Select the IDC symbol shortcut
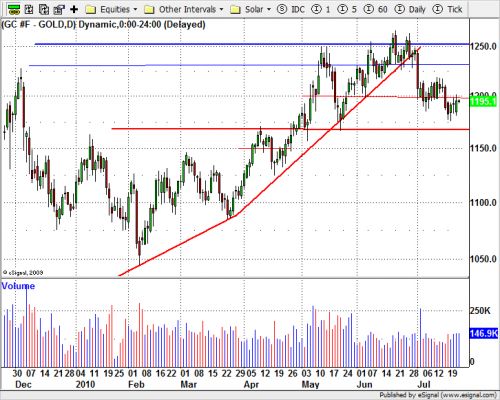The height and width of the screenshot is (400, 500). (291, 9)
